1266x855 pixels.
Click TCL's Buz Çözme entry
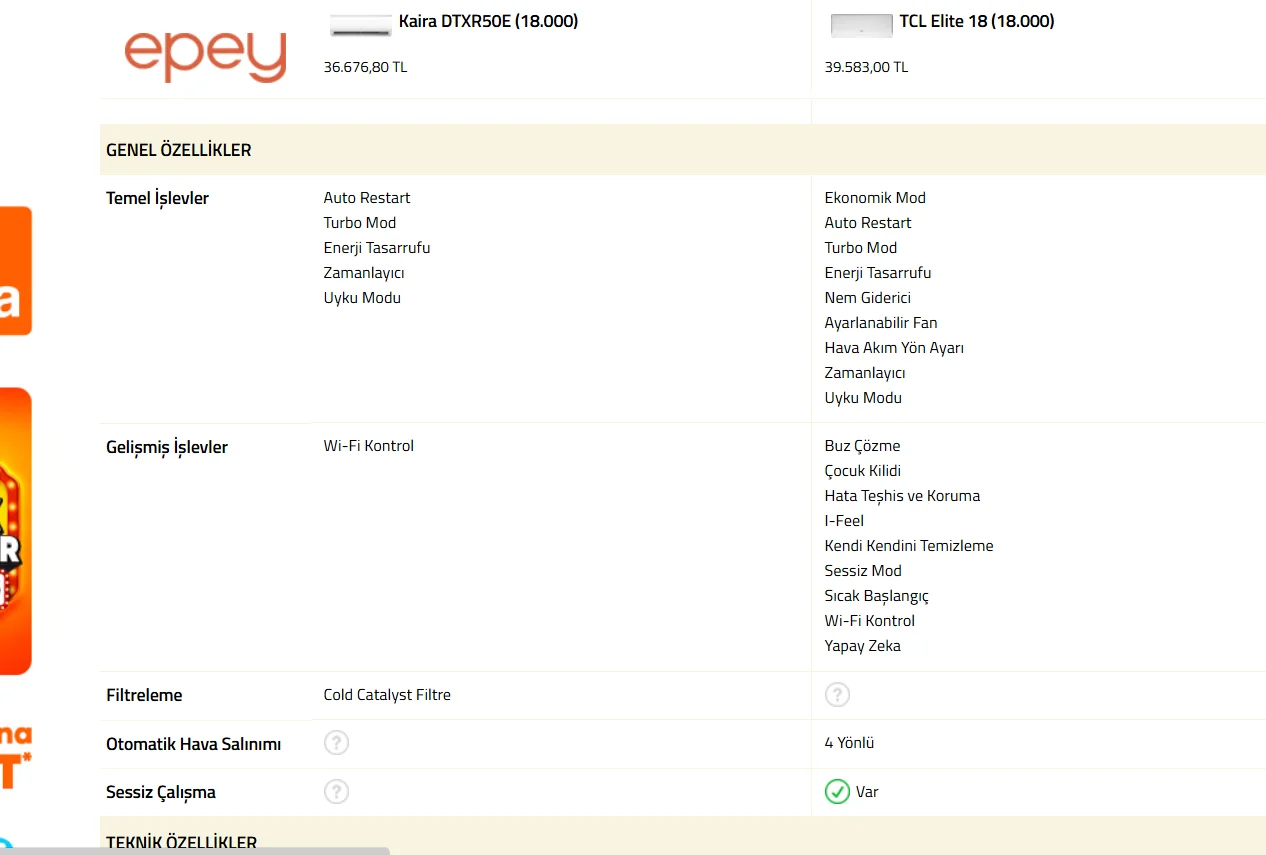click(862, 446)
